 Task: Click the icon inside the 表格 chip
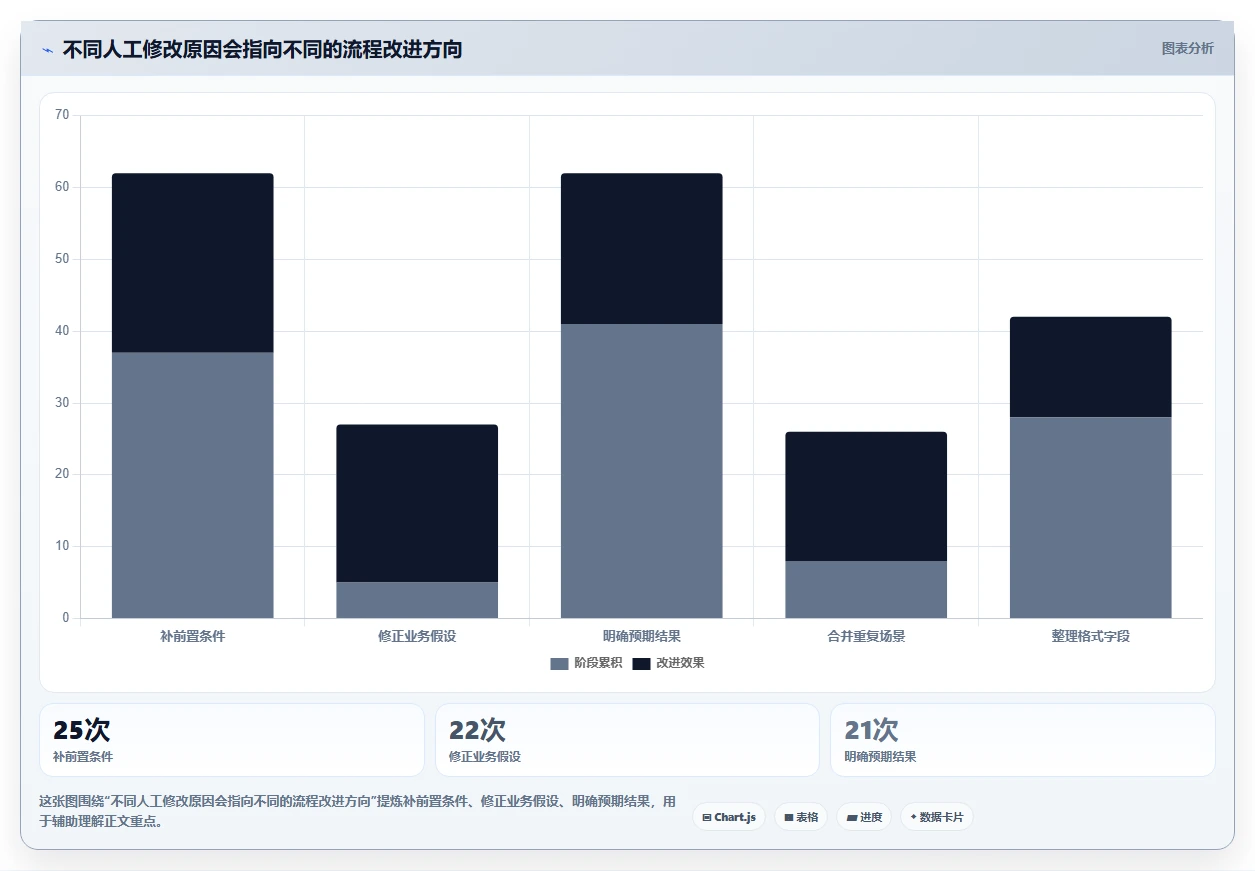pos(789,818)
